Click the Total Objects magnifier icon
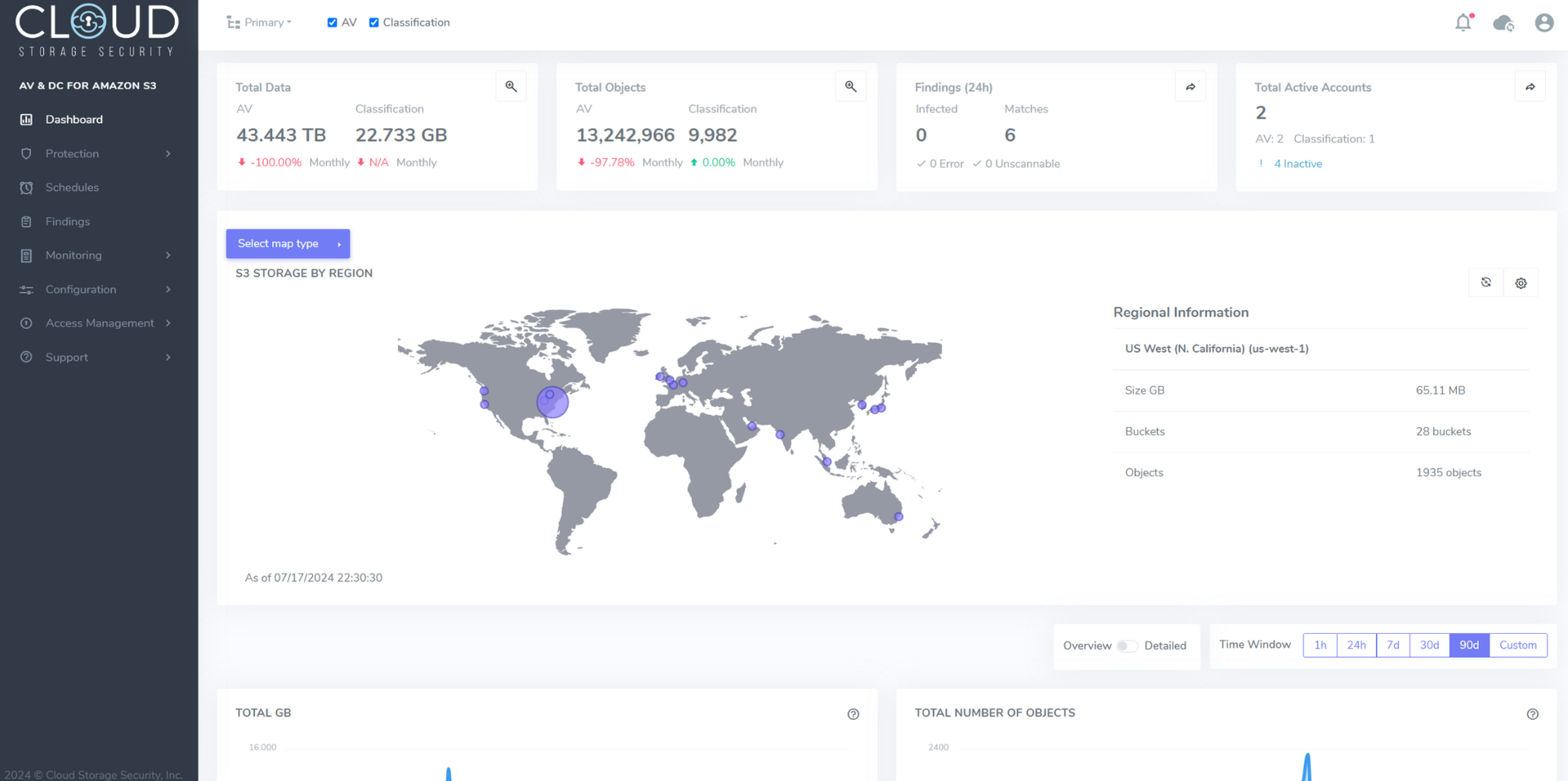Viewport: 1568px width, 781px height. point(850,86)
